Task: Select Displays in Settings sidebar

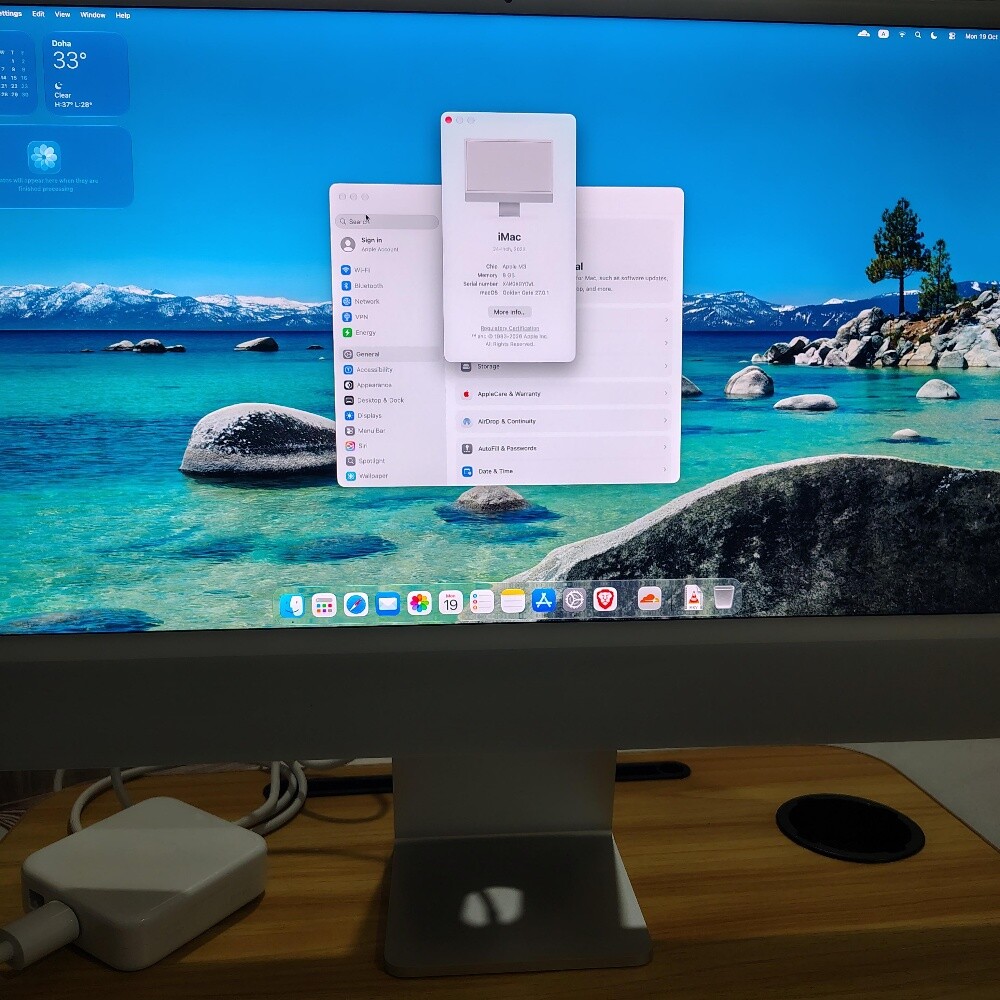Action: click(393, 415)
